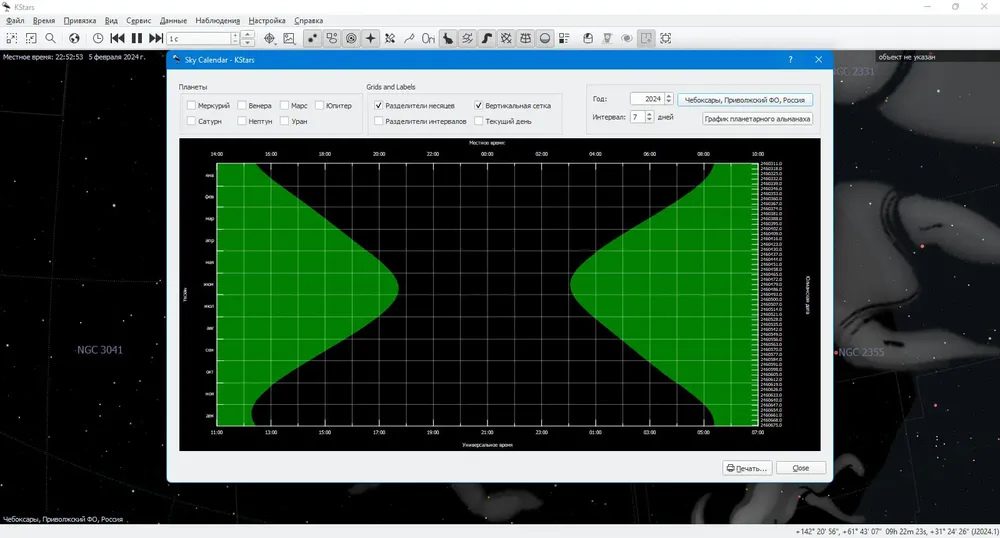1000x538 pixels.
Task: Toggle horizontal coordinate grid icon
Action: coord(526,38)
